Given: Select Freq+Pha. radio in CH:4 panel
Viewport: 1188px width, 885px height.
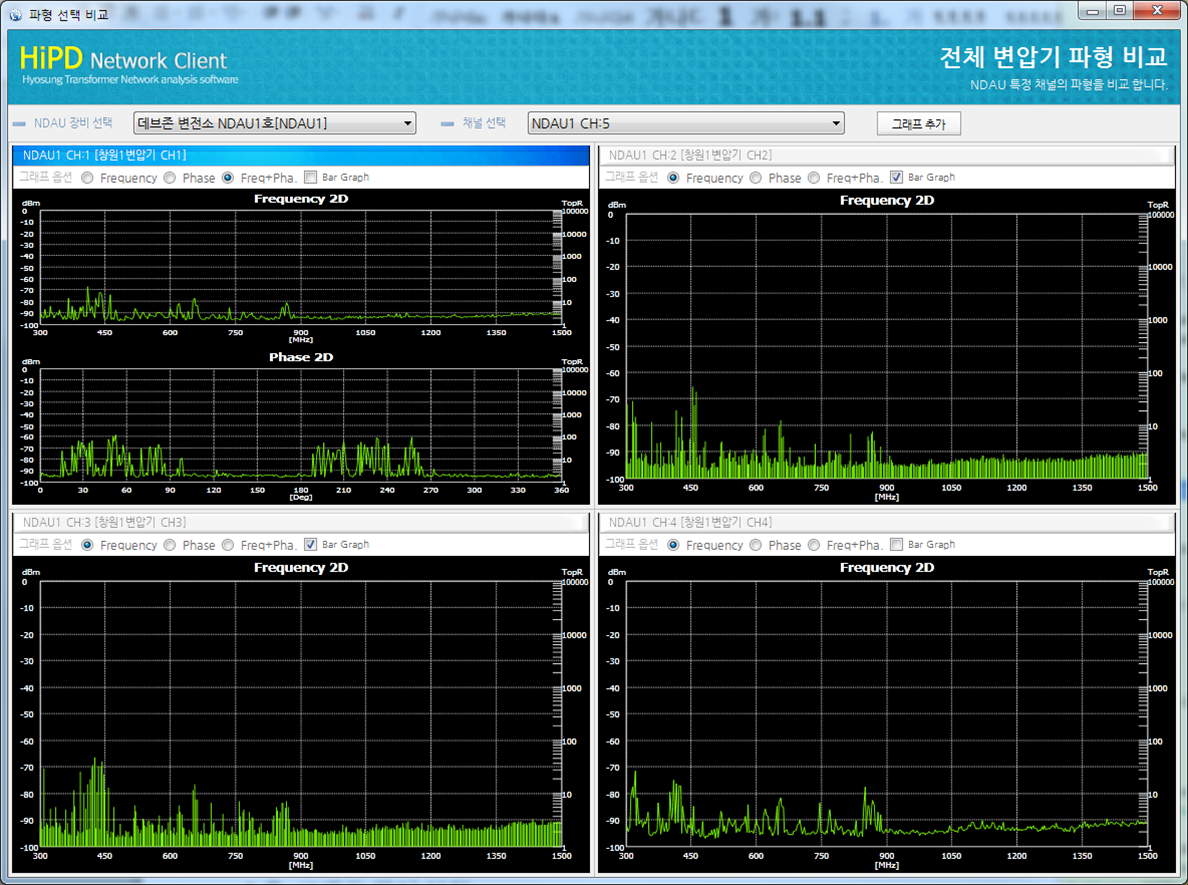Looking at the screenshot, I should point(814,545).
